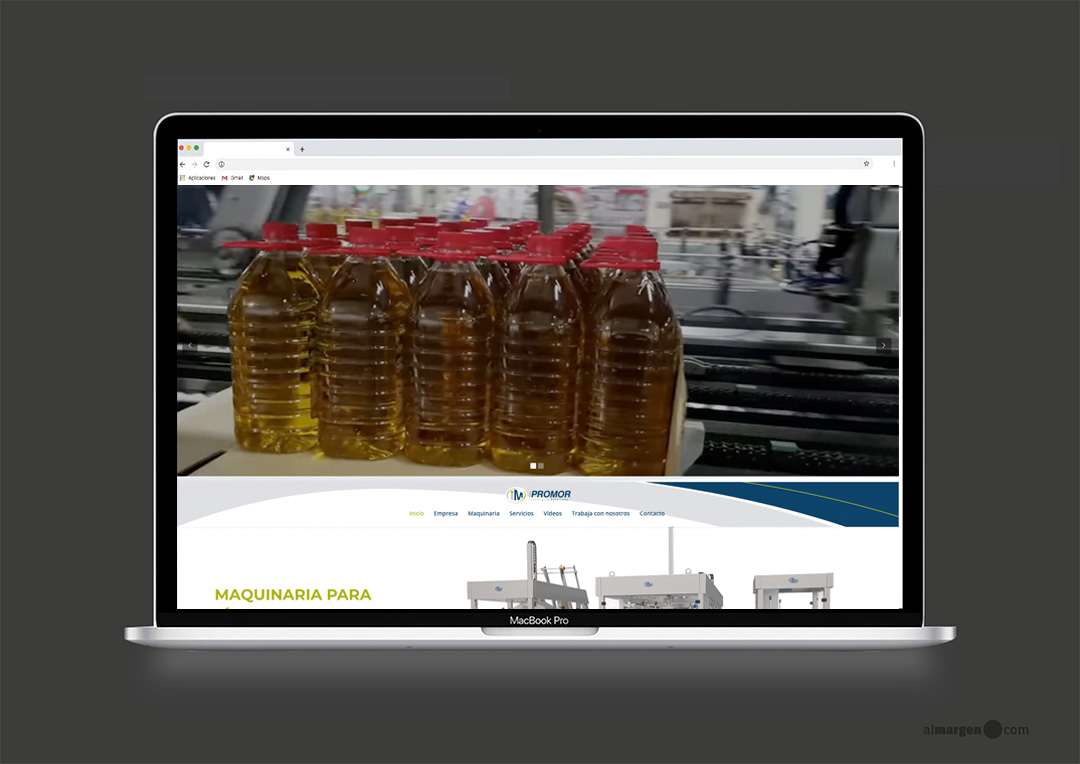This screenshot has width=1080, height=764.
Task: Click the "Contacto" link
Action: coord(652,513)
